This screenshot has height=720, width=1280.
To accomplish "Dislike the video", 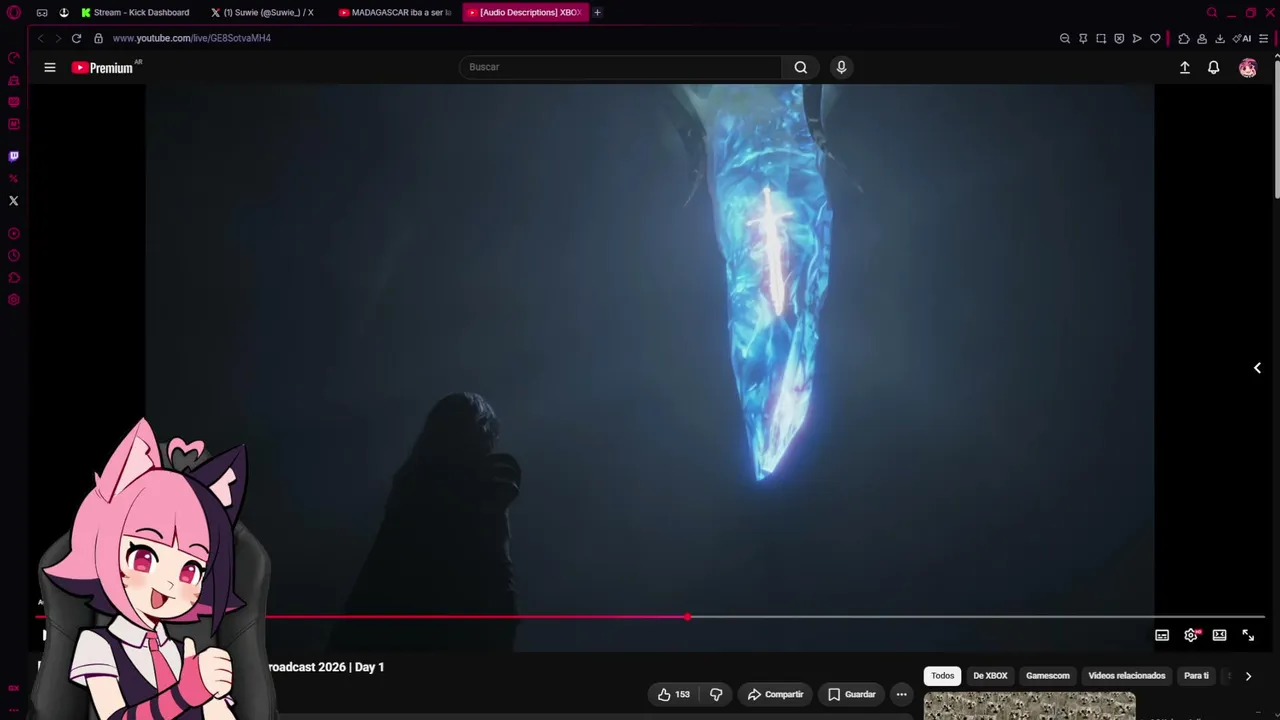I will click(716, 694).
